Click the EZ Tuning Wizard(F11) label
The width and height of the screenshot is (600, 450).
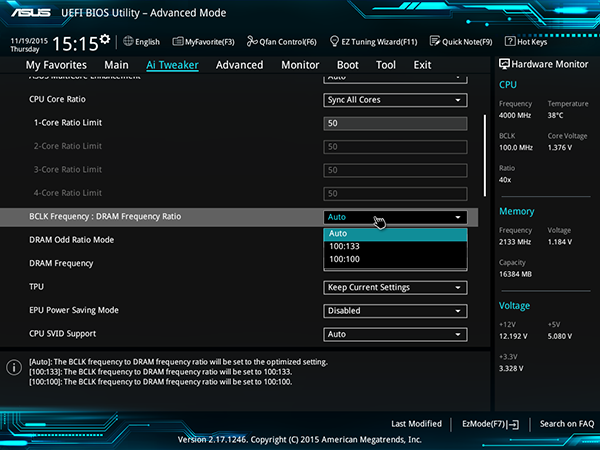point(379,42)
